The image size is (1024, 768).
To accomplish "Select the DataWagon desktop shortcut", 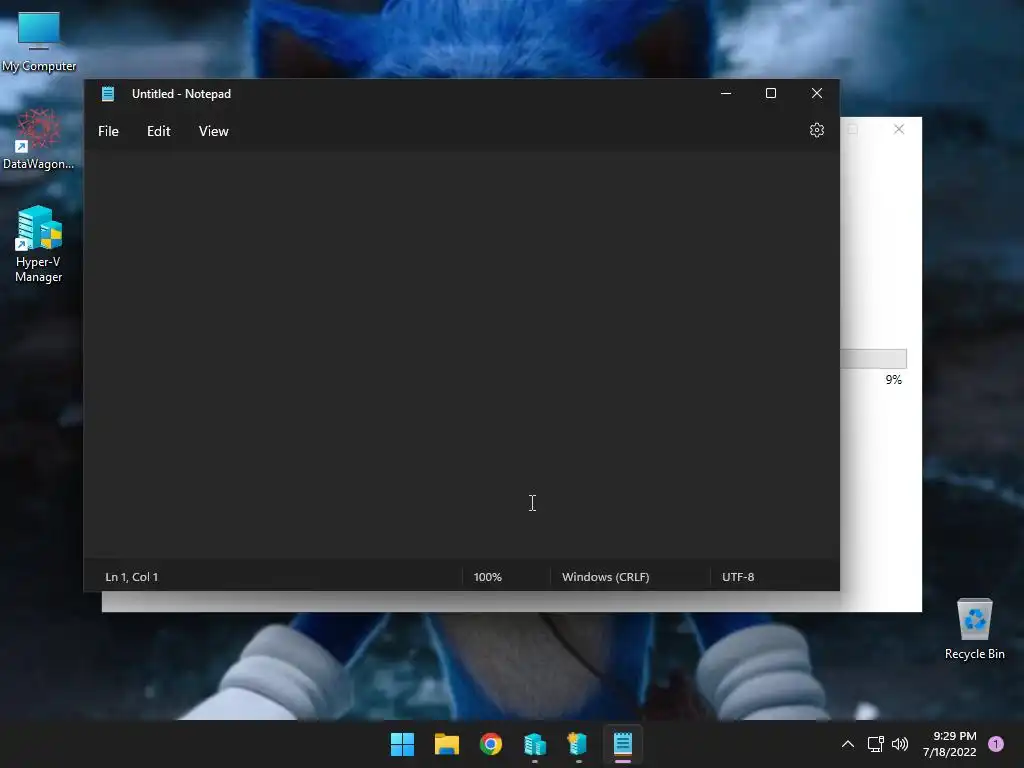I will (39, 139).
